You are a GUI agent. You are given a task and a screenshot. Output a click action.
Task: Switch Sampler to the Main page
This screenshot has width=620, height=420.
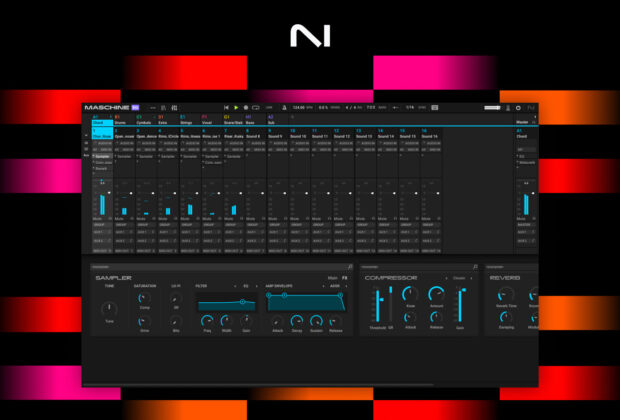coord(333,278)
